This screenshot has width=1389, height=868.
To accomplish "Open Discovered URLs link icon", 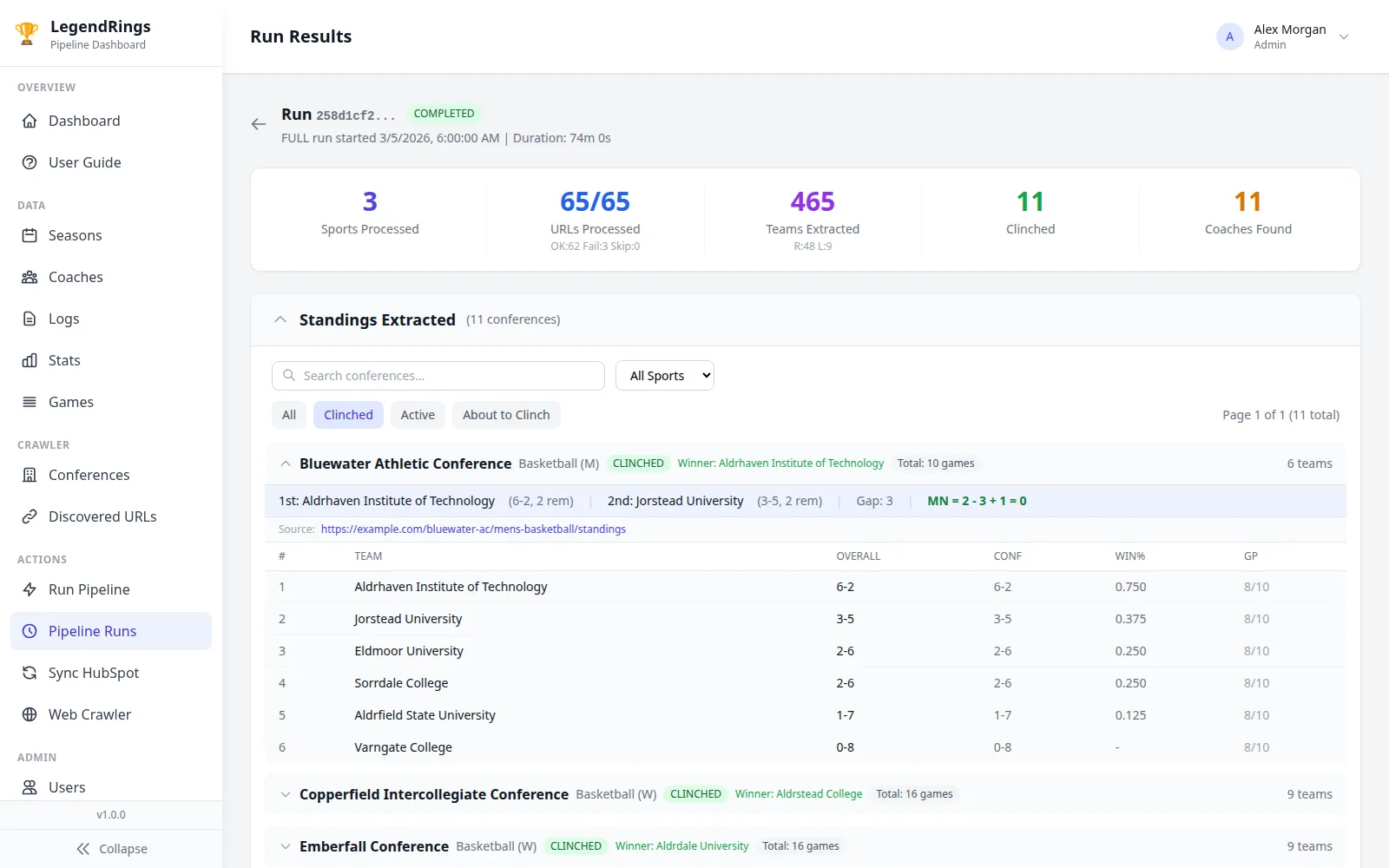I will 30,516.
